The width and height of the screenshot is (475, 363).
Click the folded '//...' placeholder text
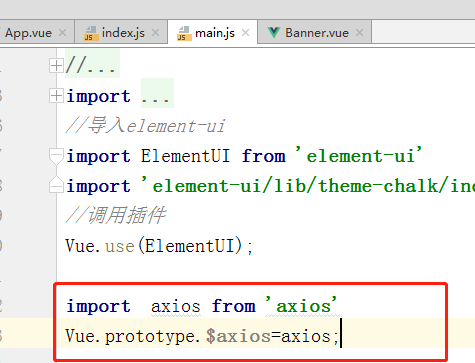[91, 65]
